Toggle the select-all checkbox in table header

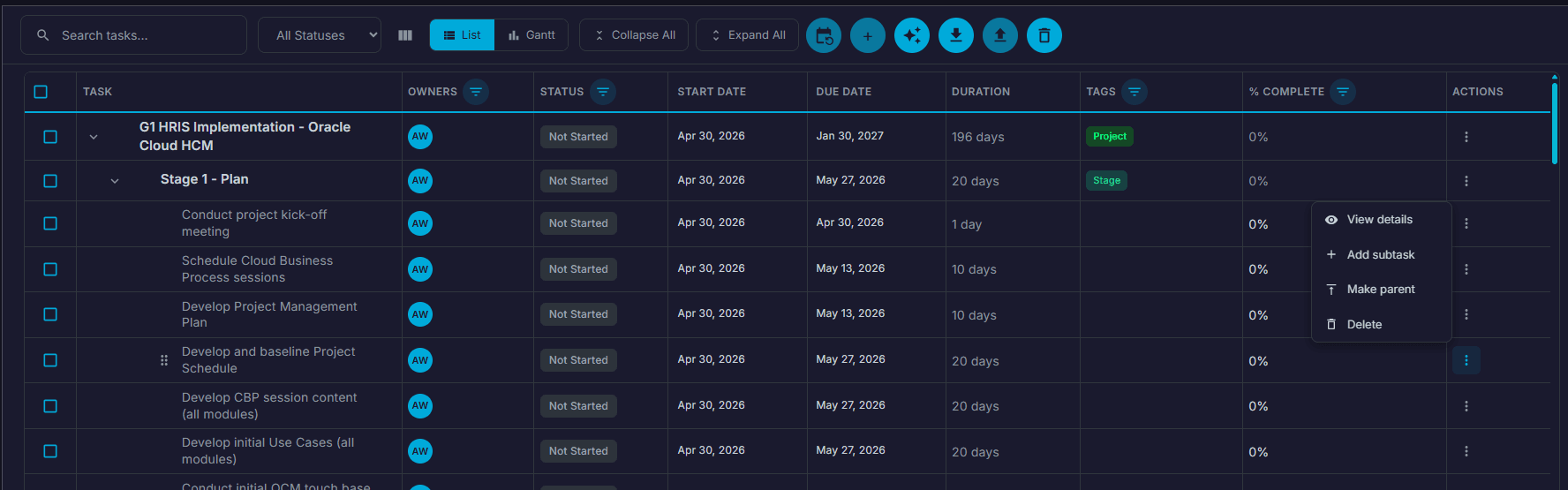(41, 92)
